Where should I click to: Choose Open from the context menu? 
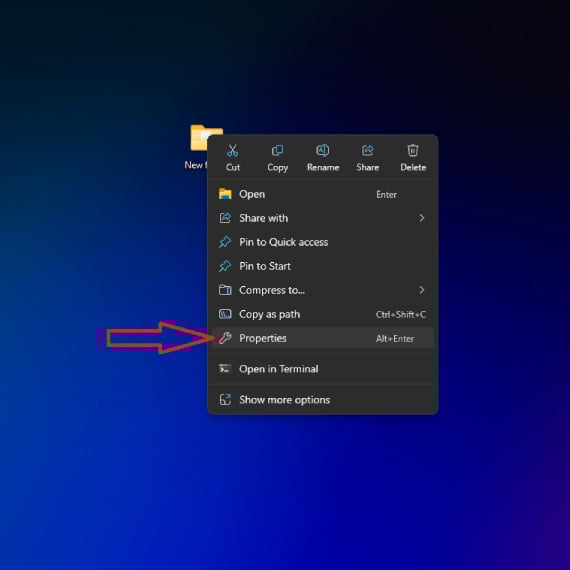[x=322, y=194]
